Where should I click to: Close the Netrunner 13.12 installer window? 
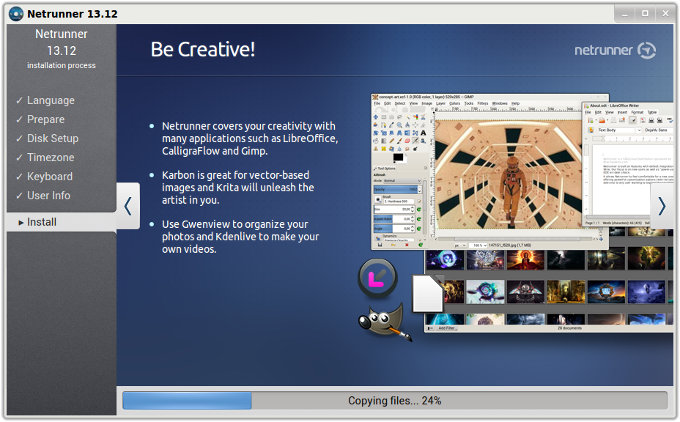pyautogui.click(x=665, y=14)
